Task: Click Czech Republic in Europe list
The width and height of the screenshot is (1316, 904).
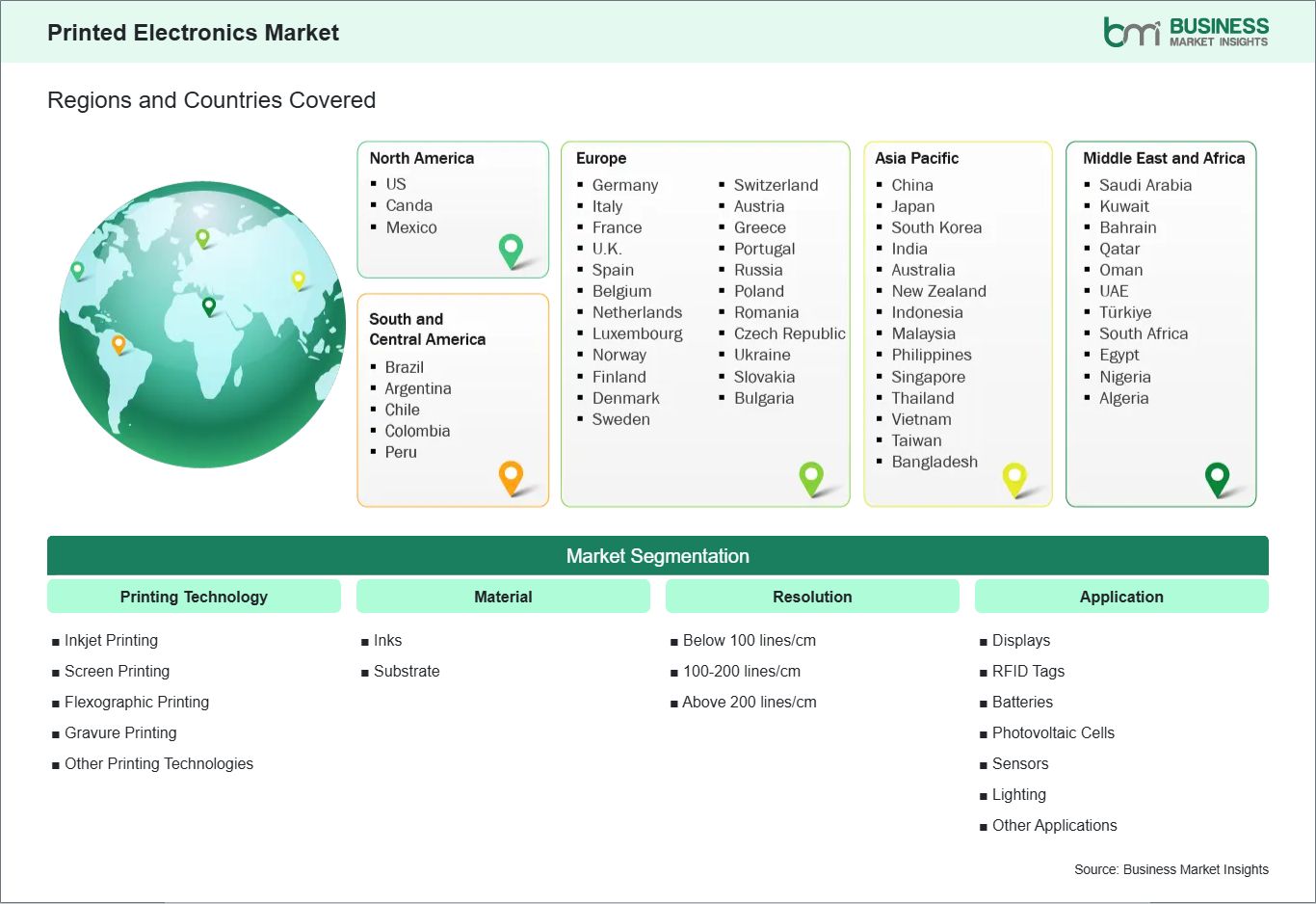Action: pos(790,333)
